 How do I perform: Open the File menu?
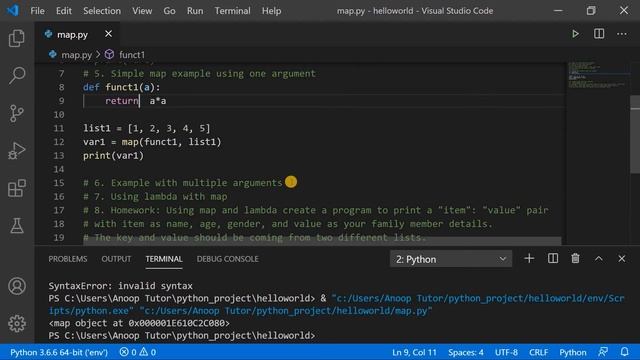38,11
